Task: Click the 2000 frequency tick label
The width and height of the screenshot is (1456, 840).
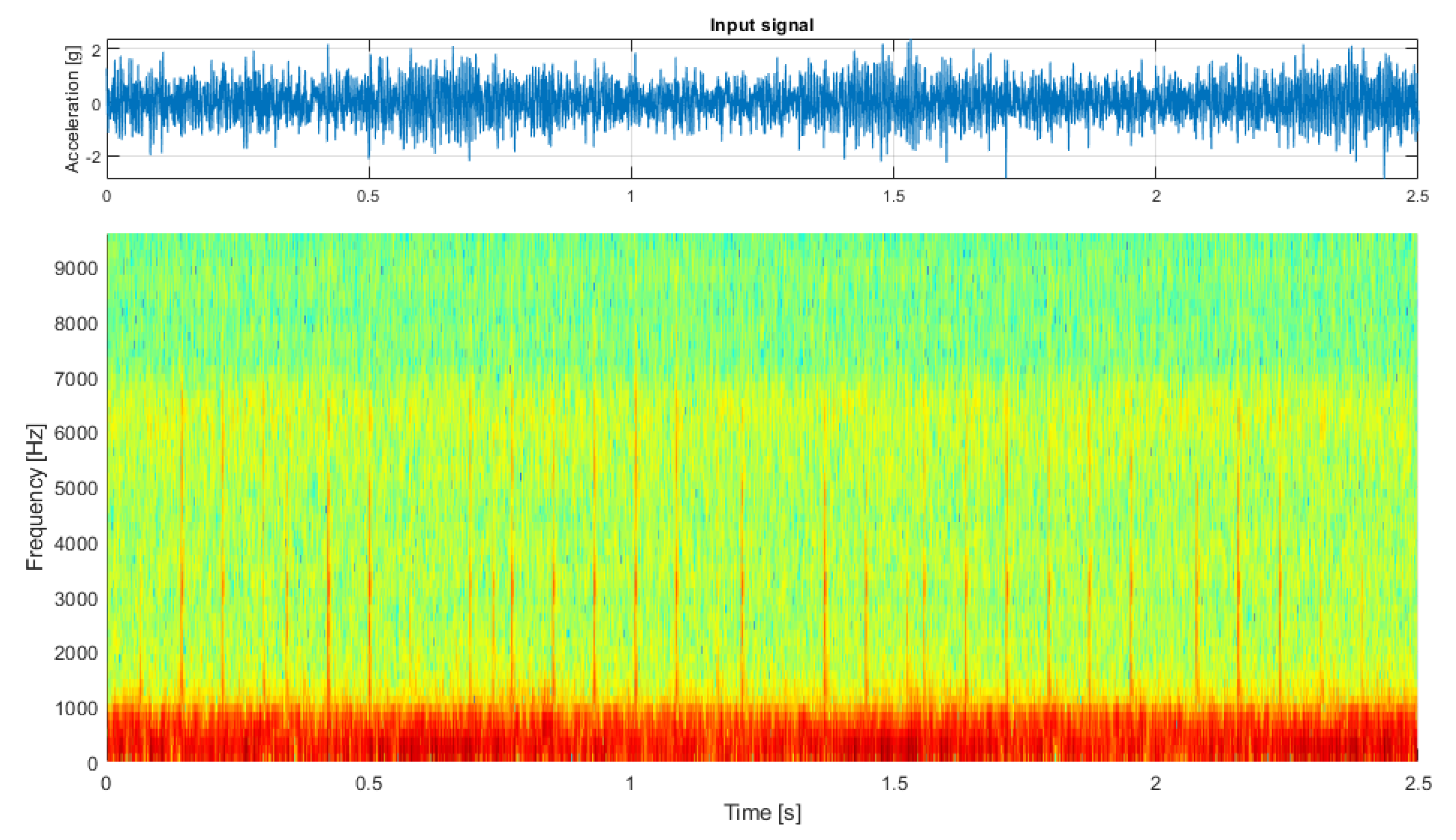Action: 76,653
